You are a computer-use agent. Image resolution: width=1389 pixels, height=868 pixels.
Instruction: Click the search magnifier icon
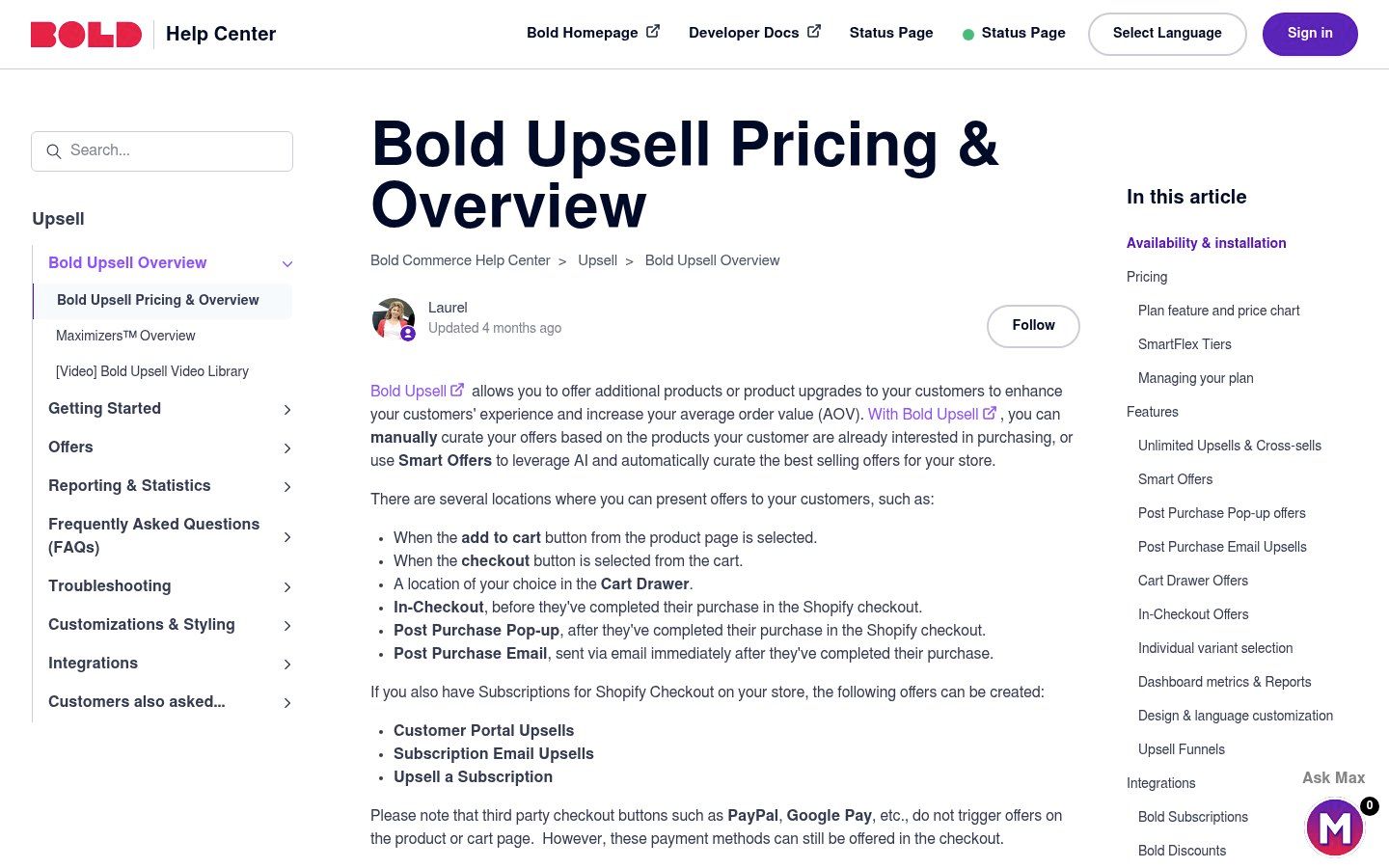tap(54, 151)
